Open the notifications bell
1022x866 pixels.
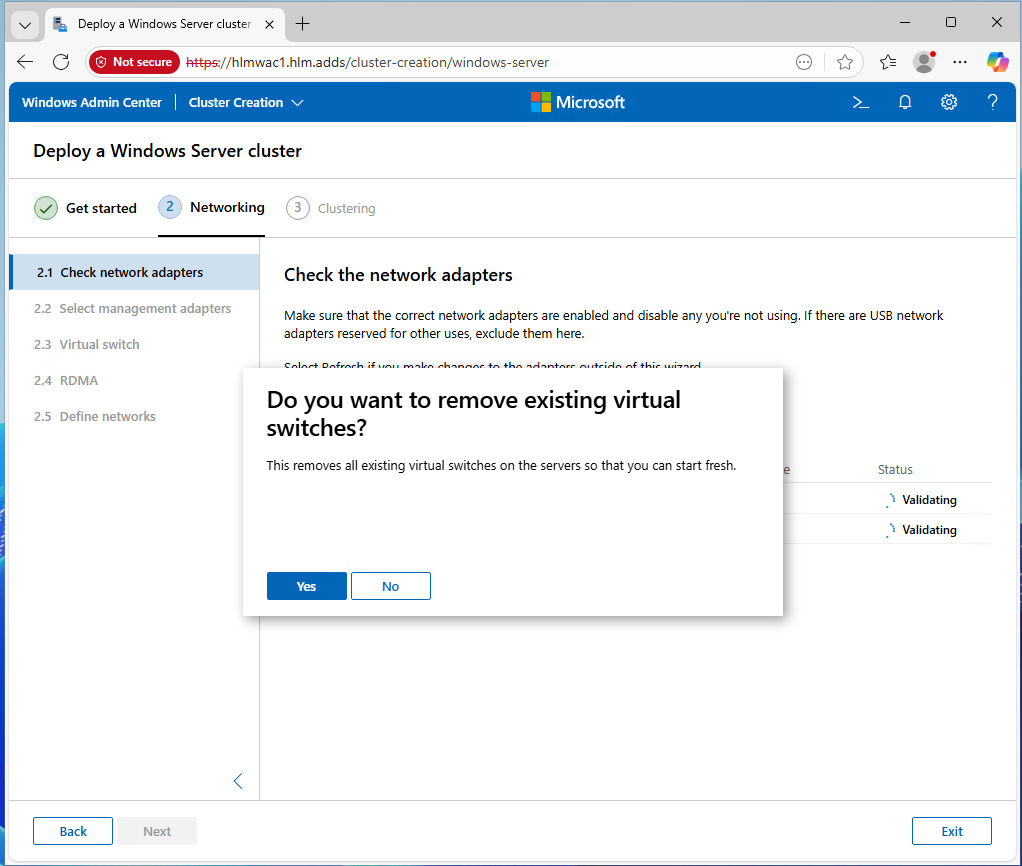click(x=905, y=102)
